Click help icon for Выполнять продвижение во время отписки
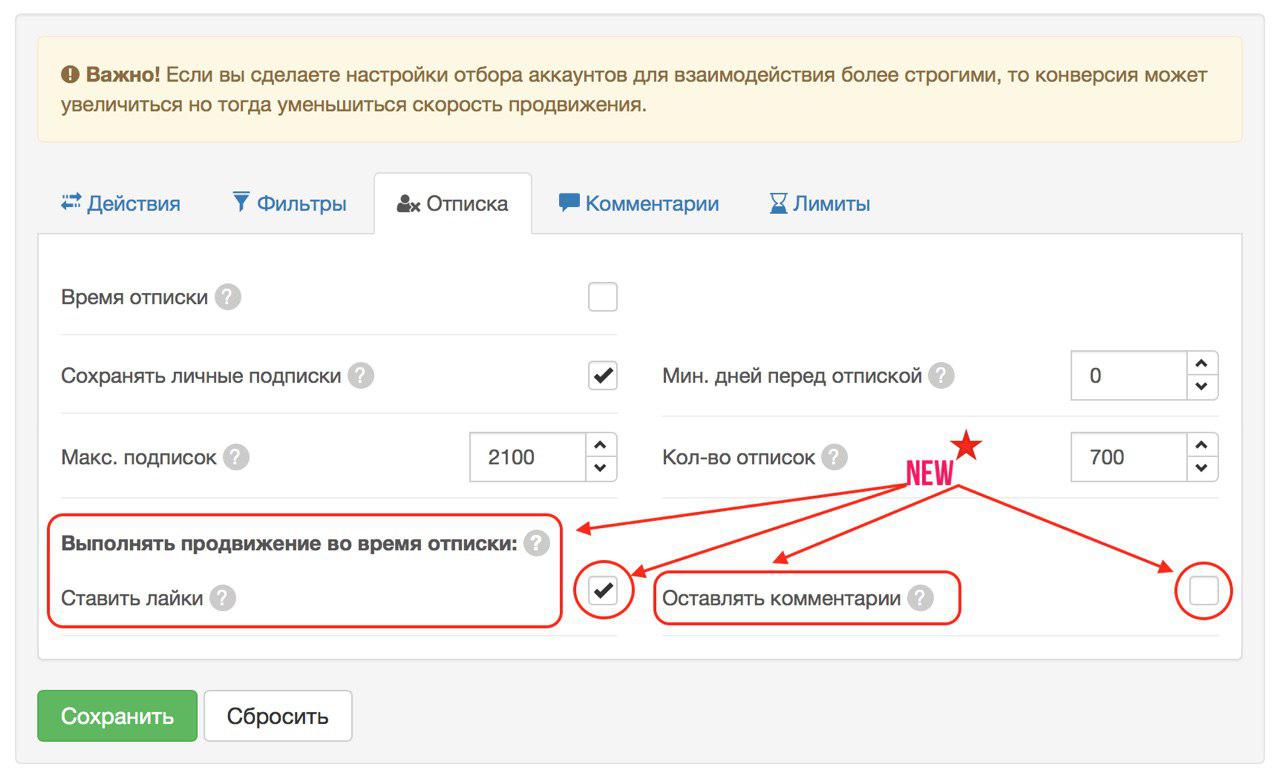Viewport: 1280px width, 779px height. pos(537,544)
